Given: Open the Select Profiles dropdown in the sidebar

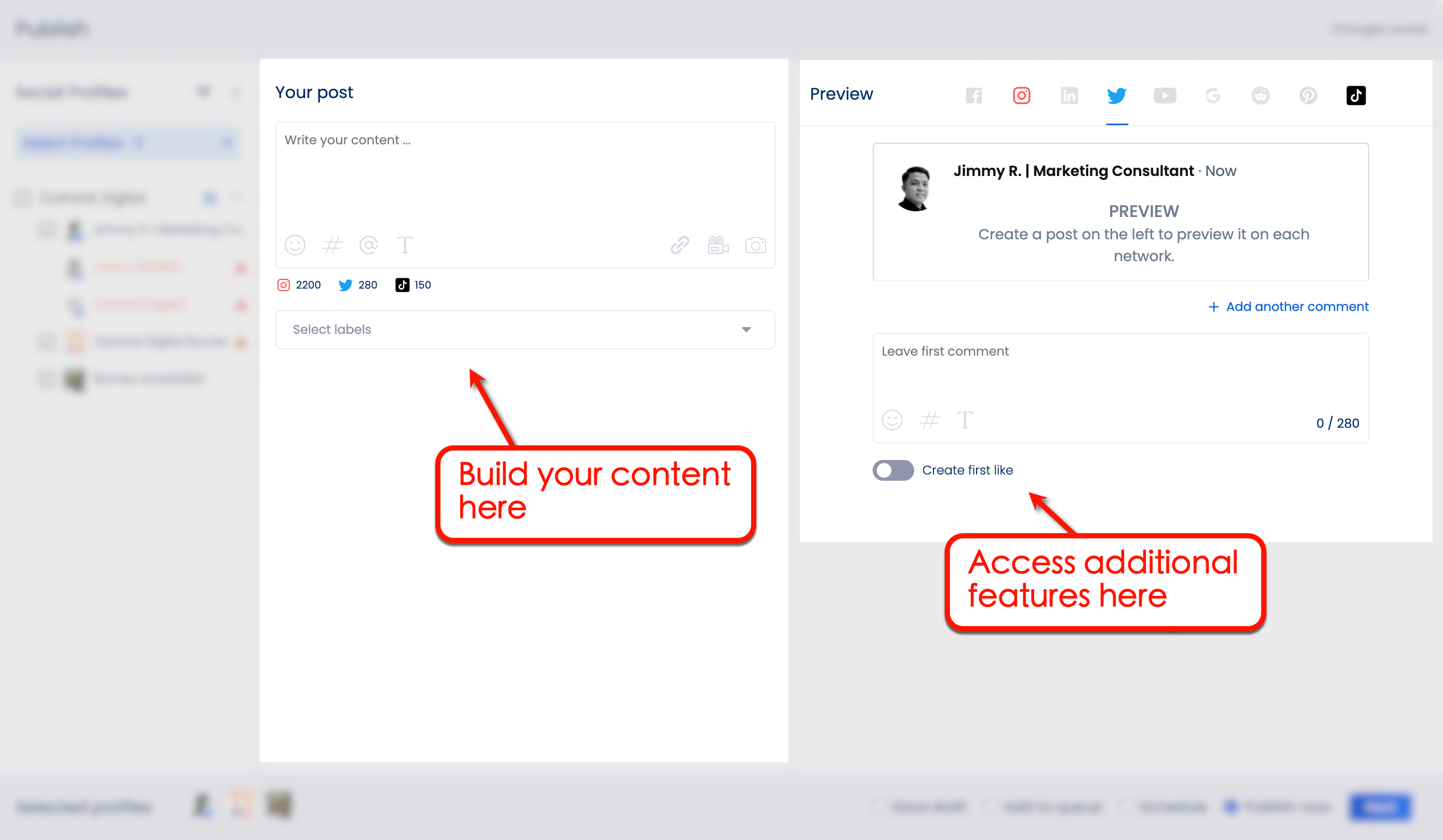Looking at the screenshot, I should [128, 142].
